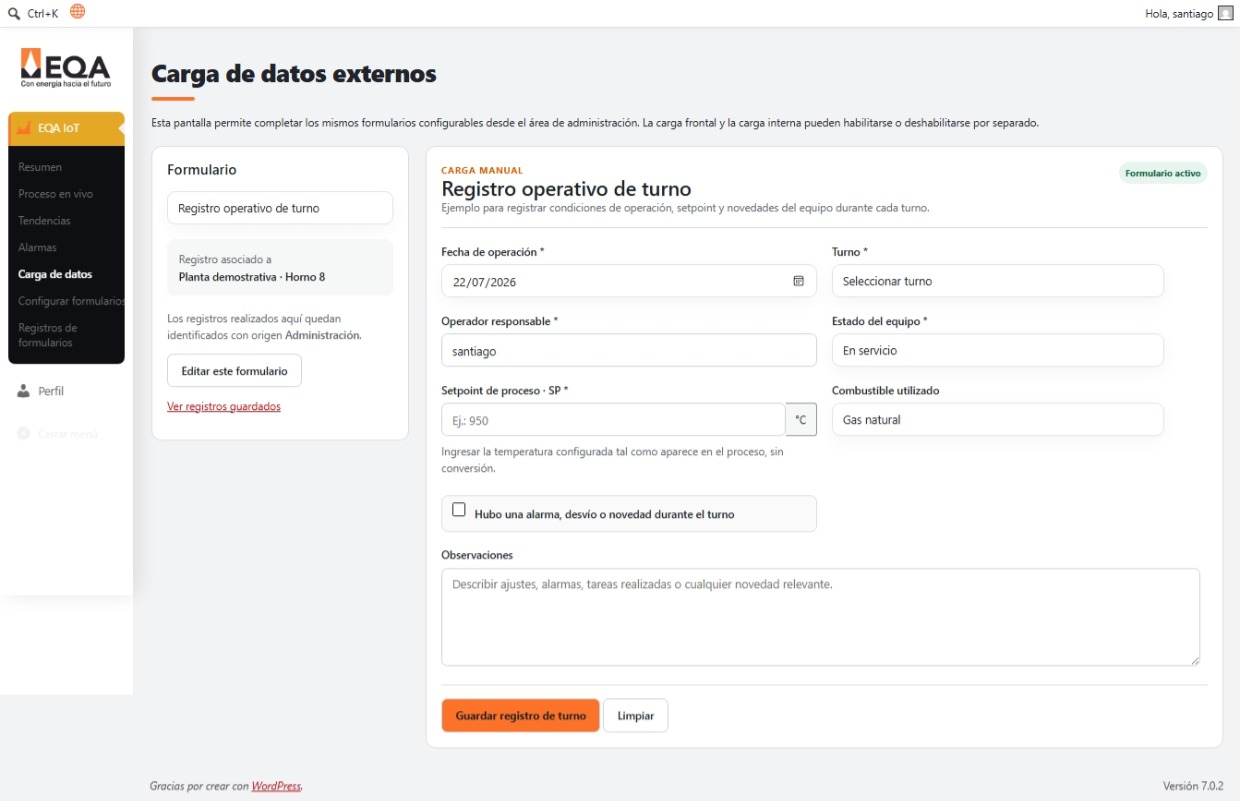Click the EQA logo
This screenshot has width=1240, height=801.
point(66,69)
